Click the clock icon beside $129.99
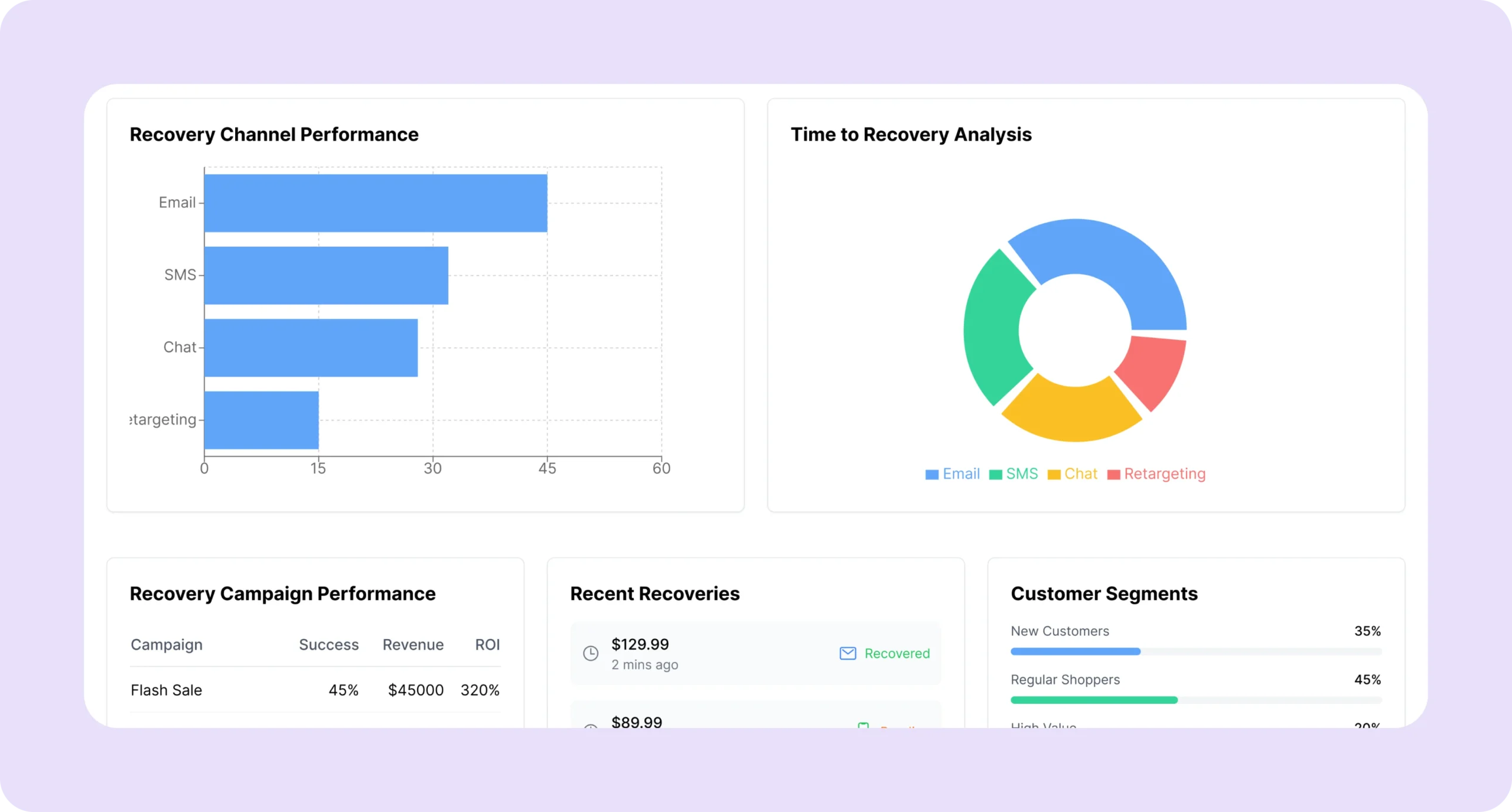Image resolution: width=1512 pixels, height=812 pixels. 591,653
